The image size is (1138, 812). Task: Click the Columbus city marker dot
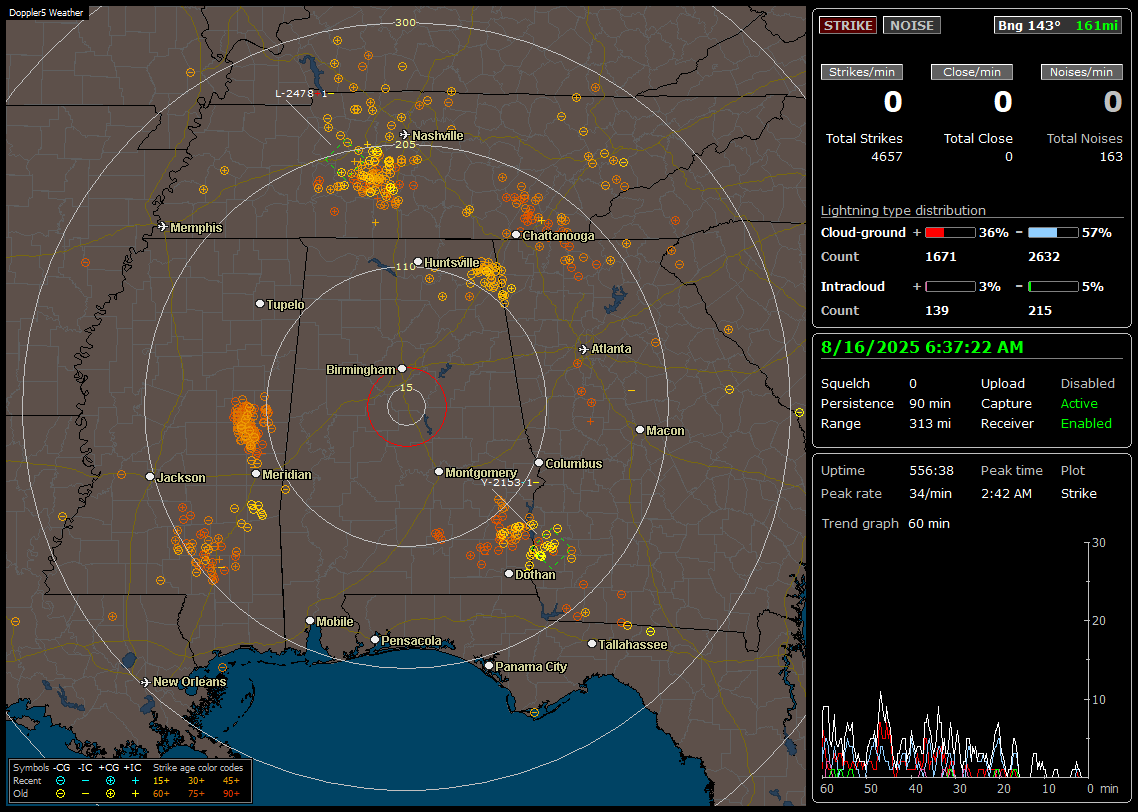[539, 462]
